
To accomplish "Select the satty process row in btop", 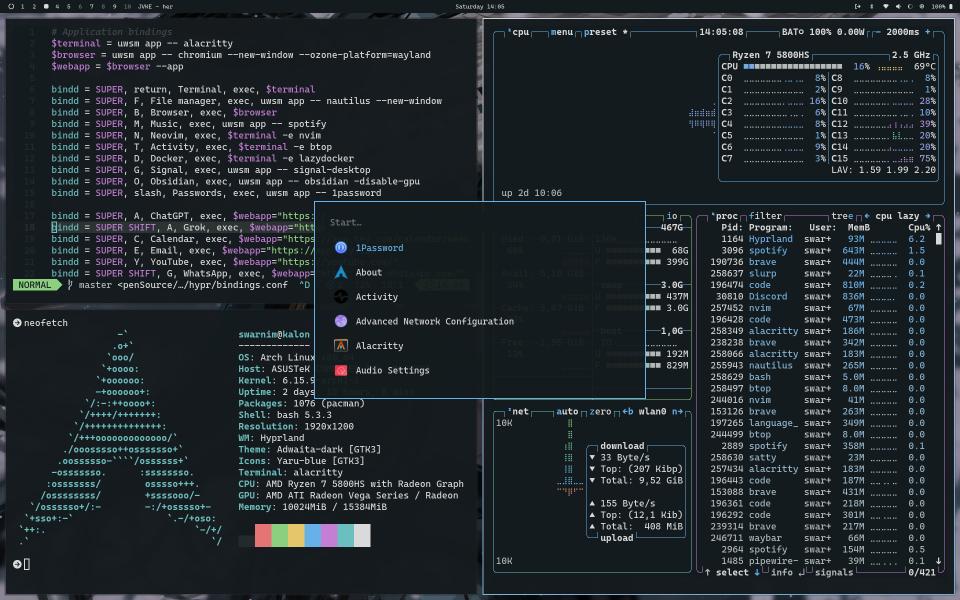I will 817,457.
